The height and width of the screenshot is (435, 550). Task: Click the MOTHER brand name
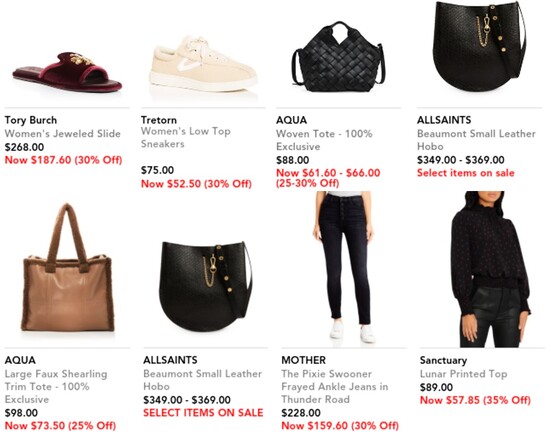tap(303, 360)
